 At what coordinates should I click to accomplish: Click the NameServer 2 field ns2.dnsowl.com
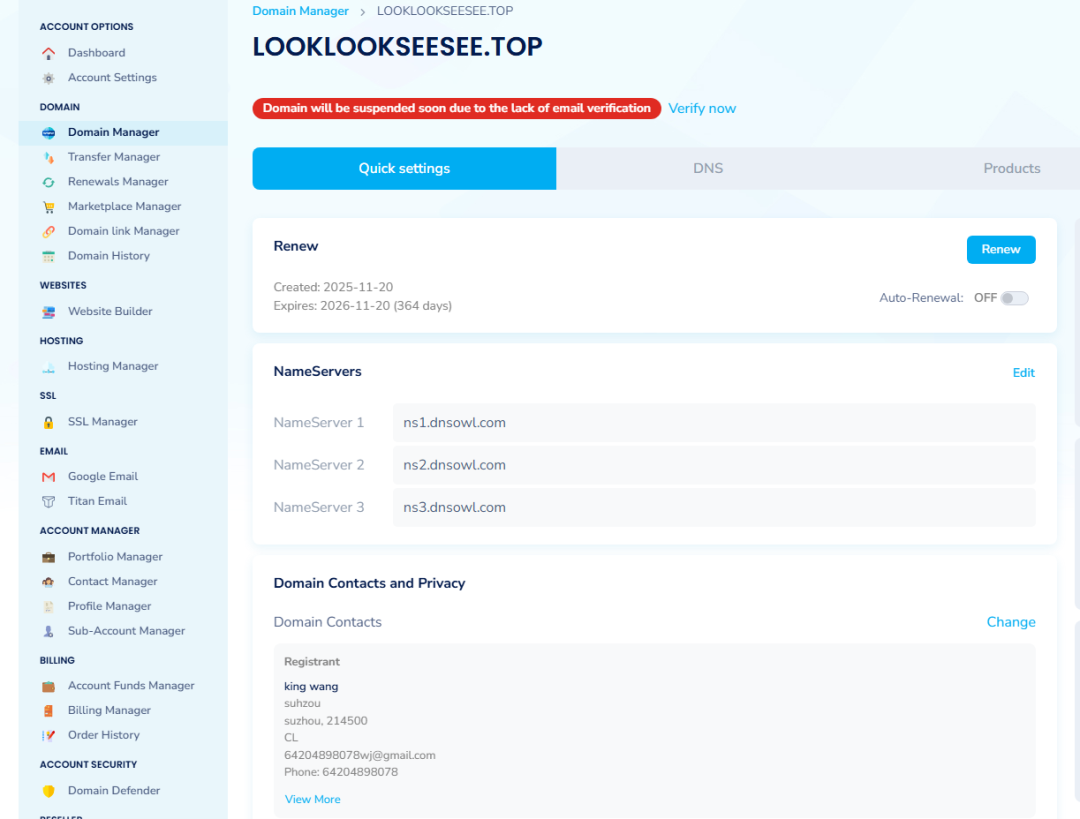[x=714, y=465]
